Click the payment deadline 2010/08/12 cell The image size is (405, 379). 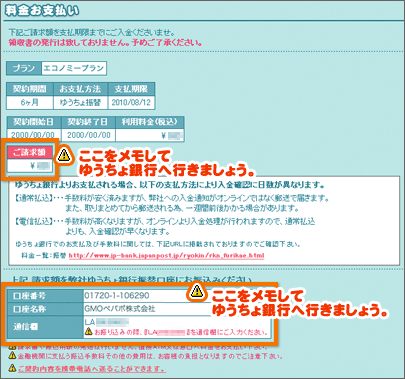point(131,102)
